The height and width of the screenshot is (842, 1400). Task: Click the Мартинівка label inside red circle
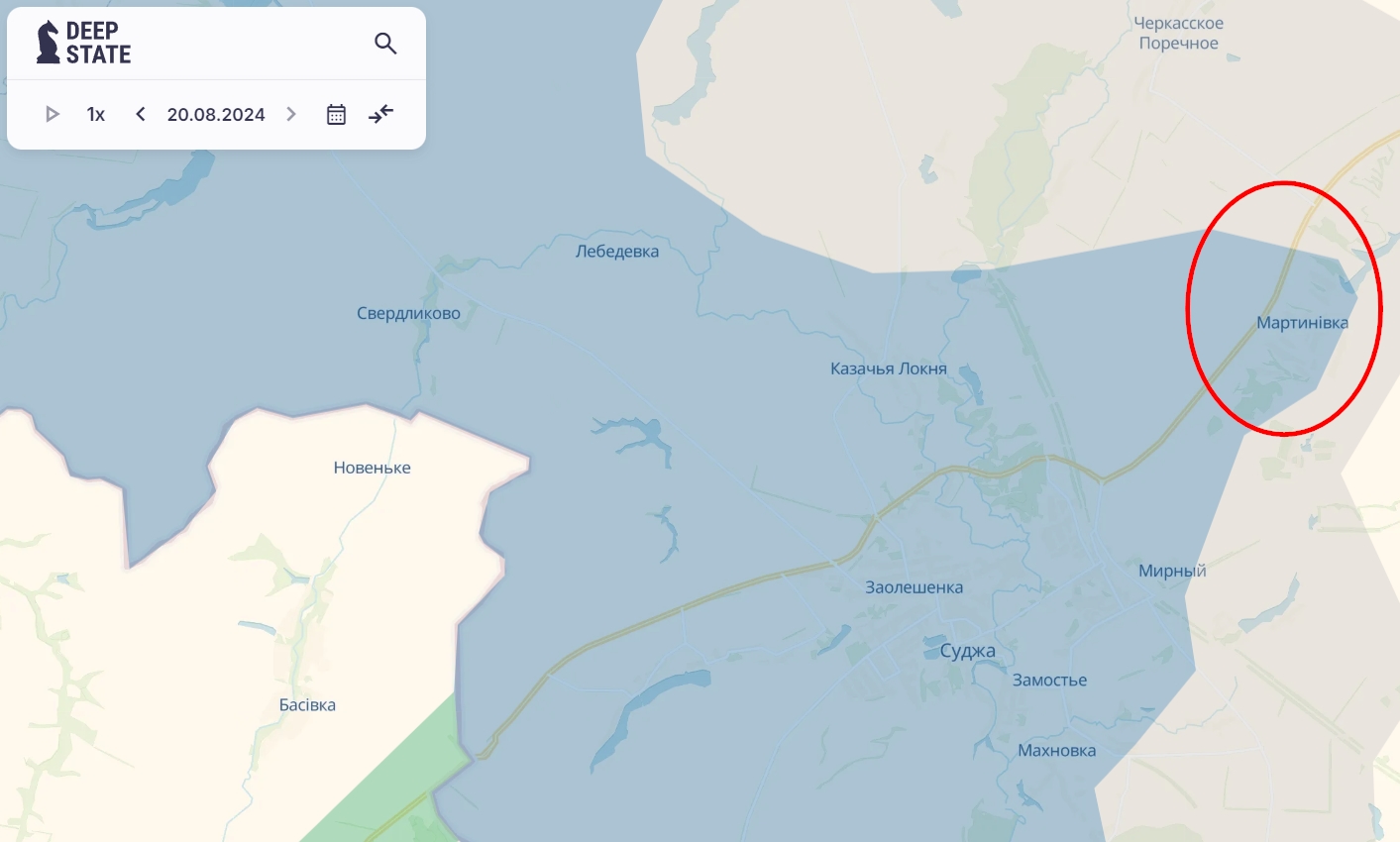[1302, 322]
